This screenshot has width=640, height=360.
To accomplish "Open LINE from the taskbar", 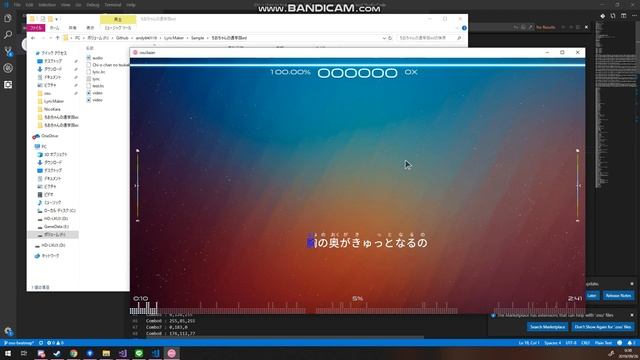I will [x=139, y=353].
